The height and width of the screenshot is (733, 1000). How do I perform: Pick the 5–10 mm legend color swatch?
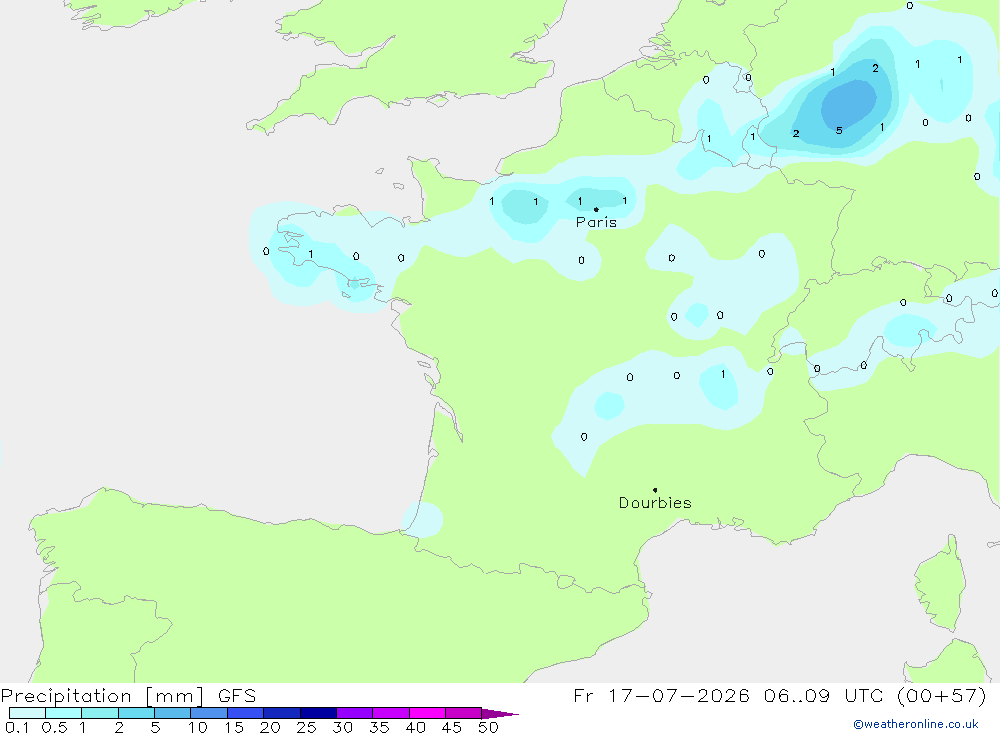[x=173, y=713]
